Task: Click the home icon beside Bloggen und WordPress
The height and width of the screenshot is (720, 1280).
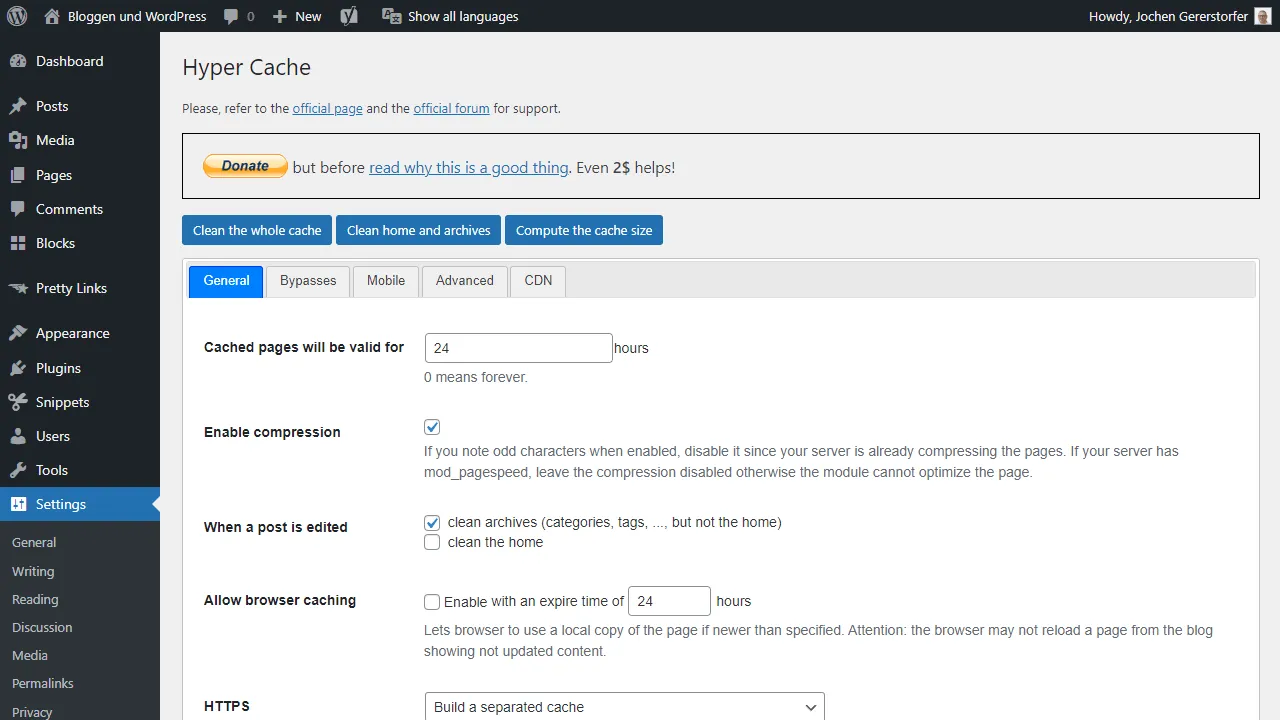Action: (x=52, y=16)
